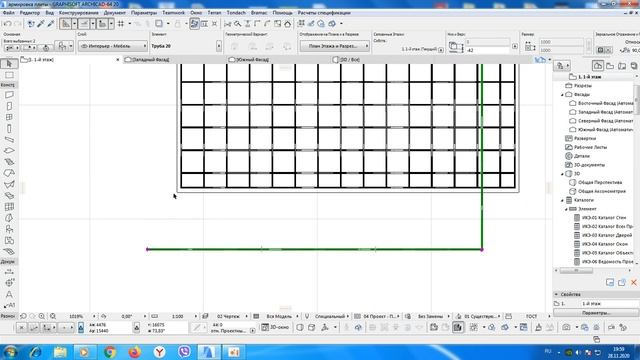This screenshot has width=640, height=360.
Task: Click the Pick Up Parameters eyedropper icon
Action: [x=41, y=24]
